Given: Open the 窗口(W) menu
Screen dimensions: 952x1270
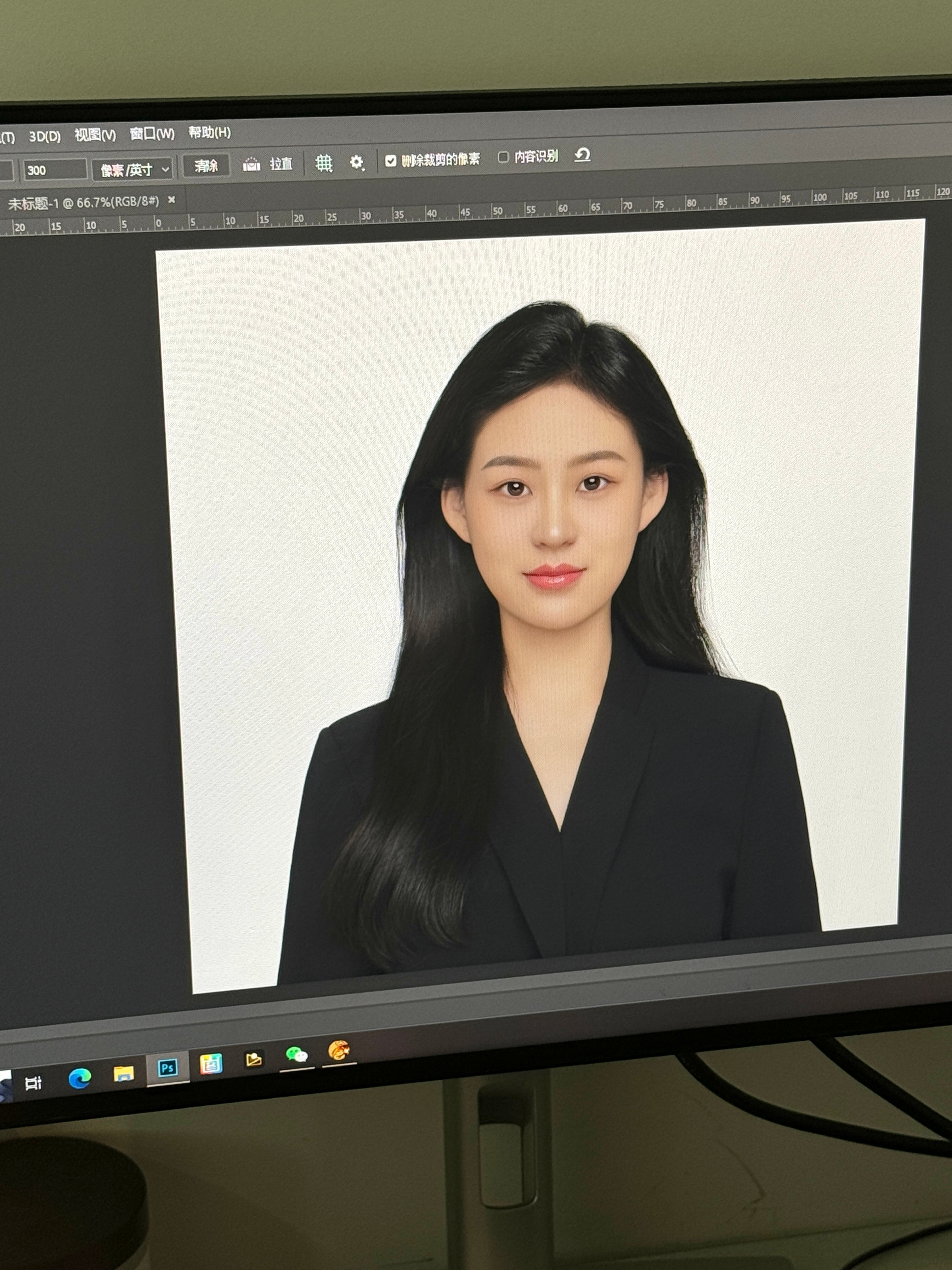Looking at the screenshot, I should tap(152, 134).
